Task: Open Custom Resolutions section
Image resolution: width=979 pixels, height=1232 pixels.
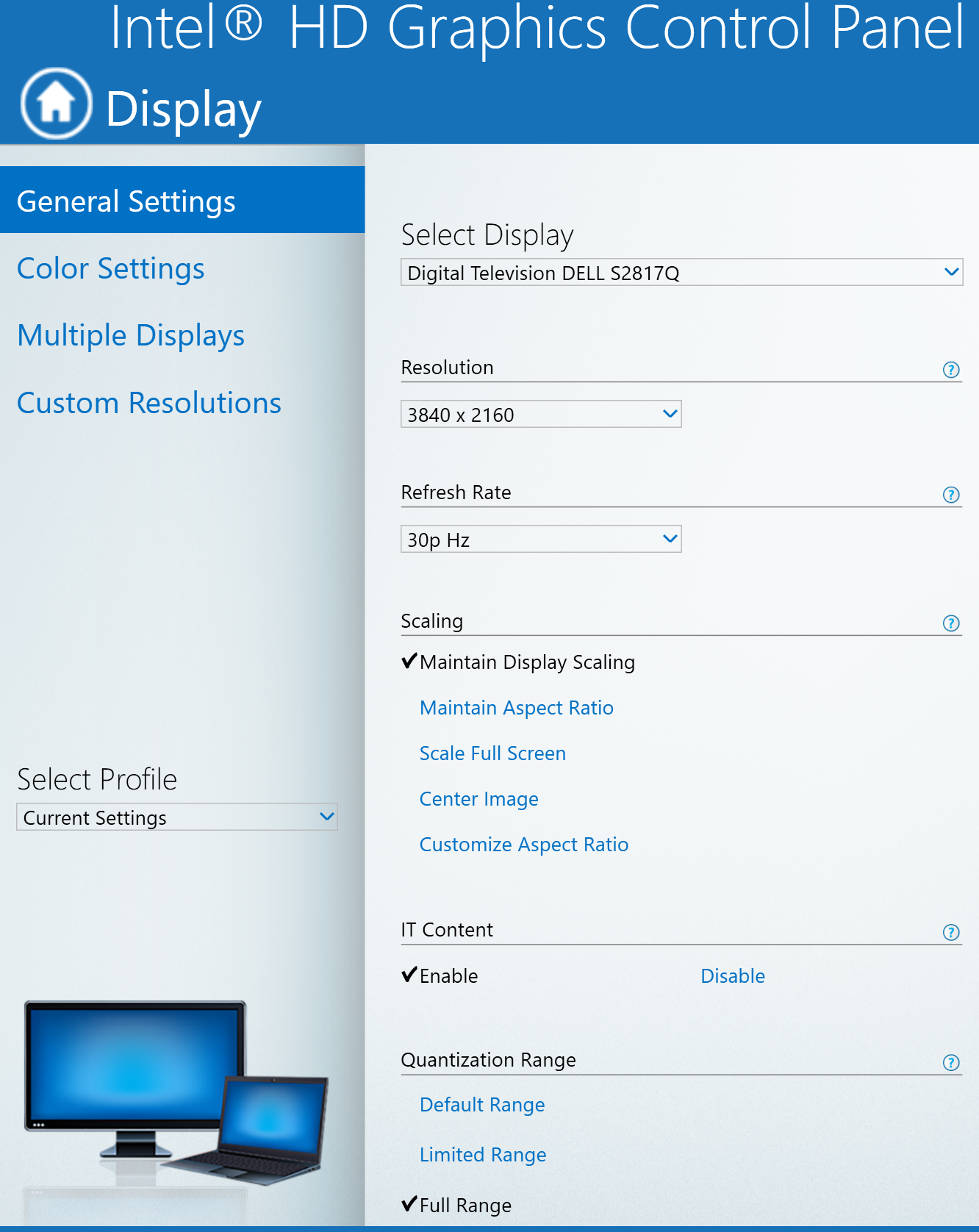Action: coord(149,403)
